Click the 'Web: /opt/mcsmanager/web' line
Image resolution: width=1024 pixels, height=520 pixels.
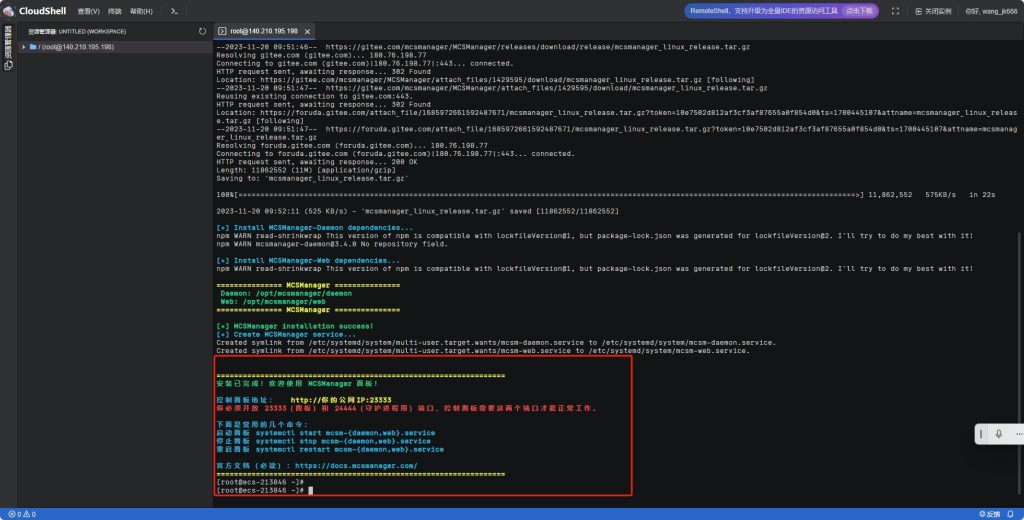pos(273,302)
